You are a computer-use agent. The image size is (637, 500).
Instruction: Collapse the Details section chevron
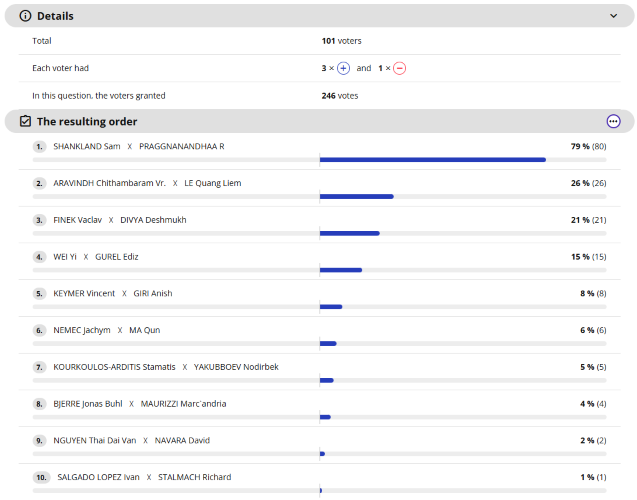(x=613, y=16)
